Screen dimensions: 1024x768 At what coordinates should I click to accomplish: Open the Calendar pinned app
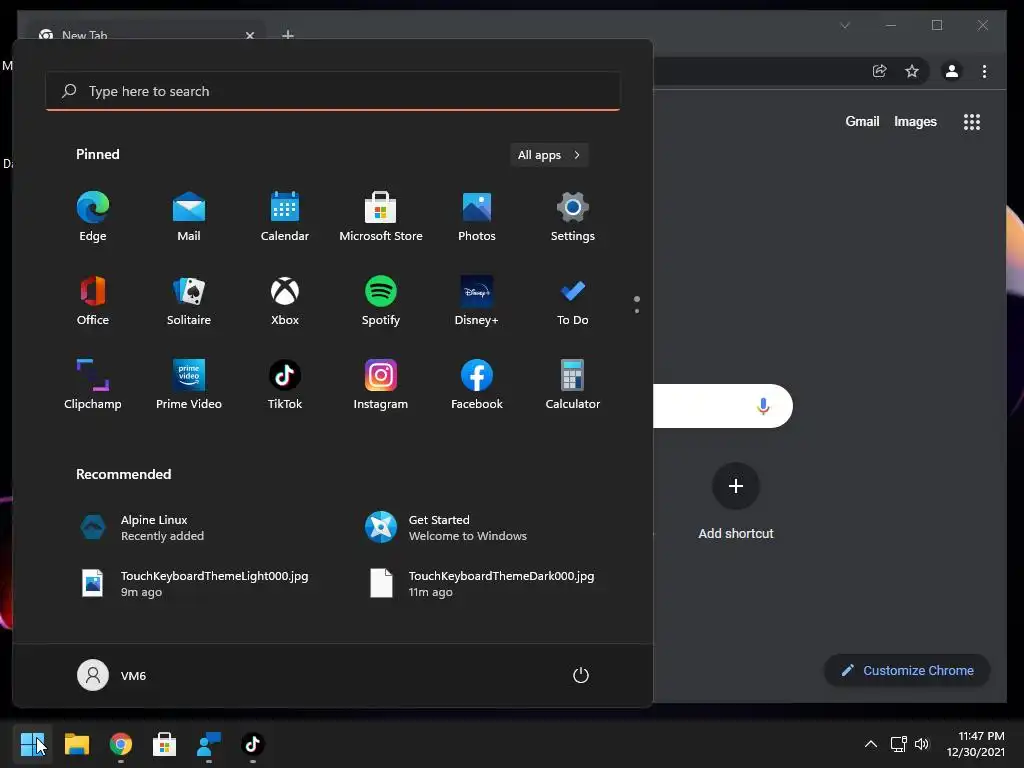point(285,217)
